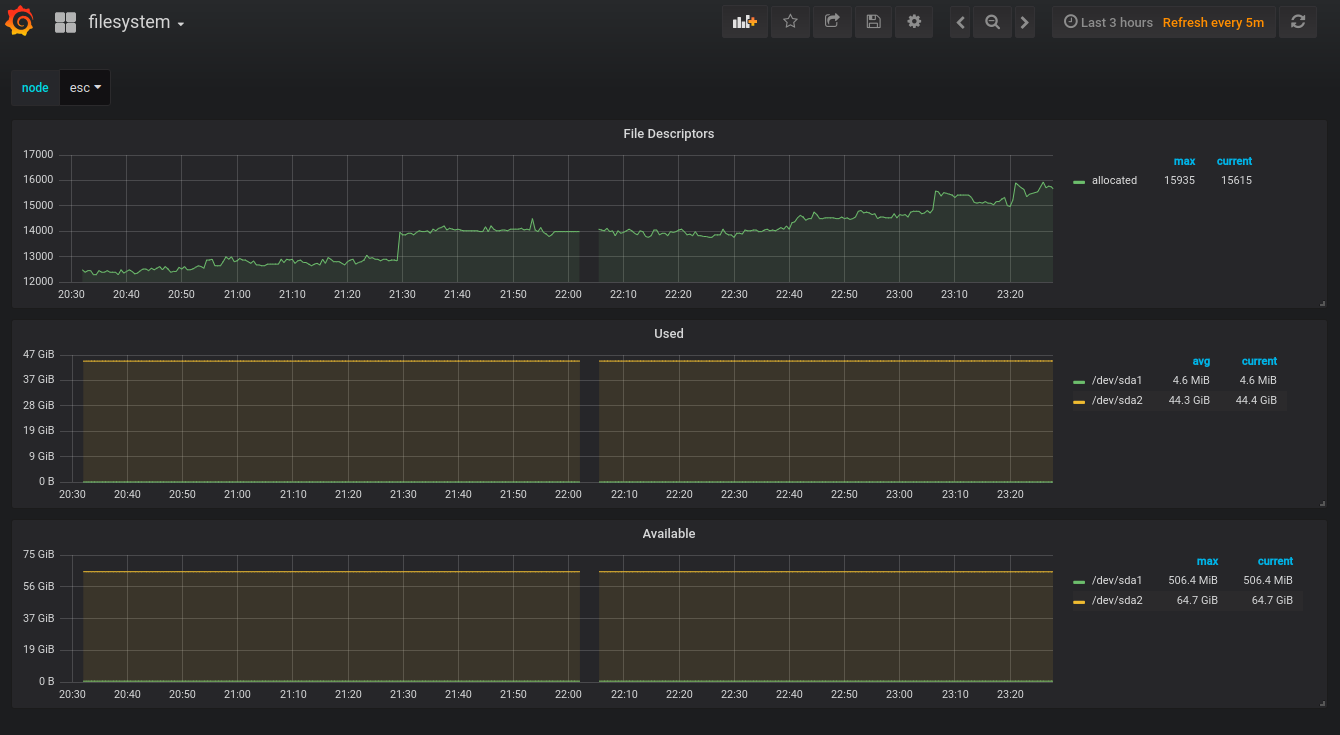Shift time range backward arrow

pyautogui.click(x=961, y=22)
